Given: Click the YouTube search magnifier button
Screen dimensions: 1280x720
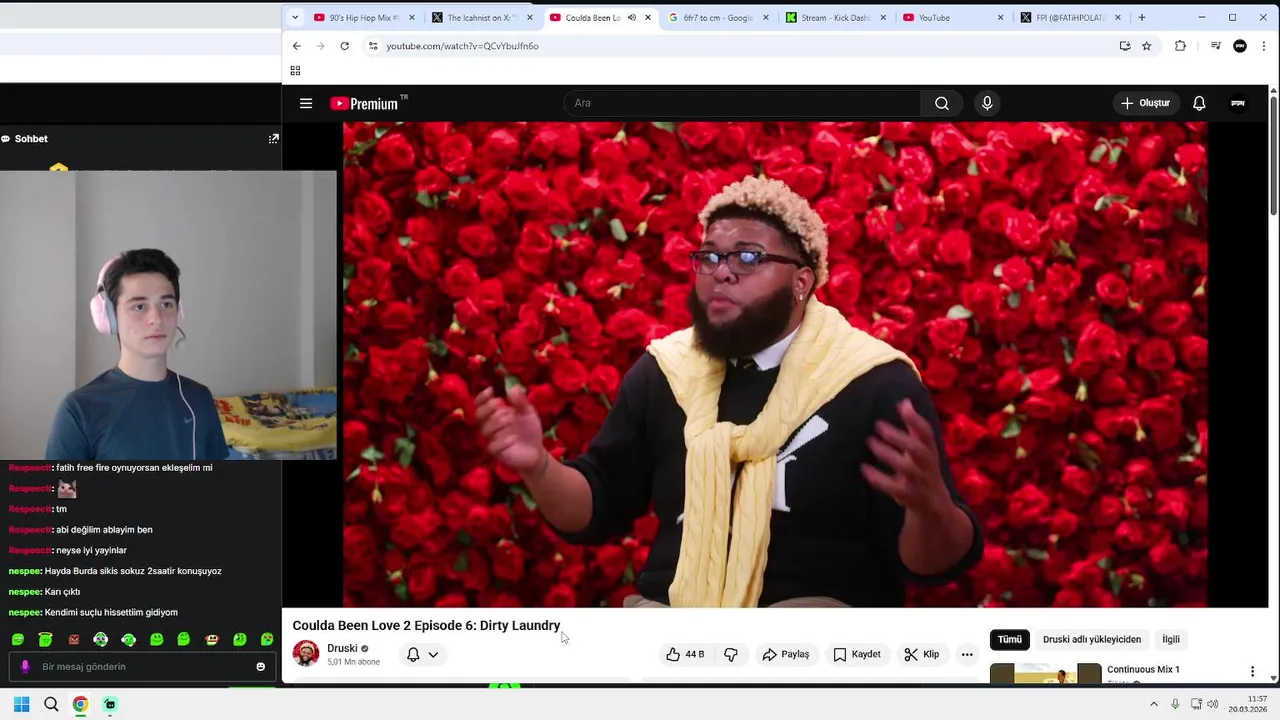Looking at the screenshot, I should tap(942, 103).
